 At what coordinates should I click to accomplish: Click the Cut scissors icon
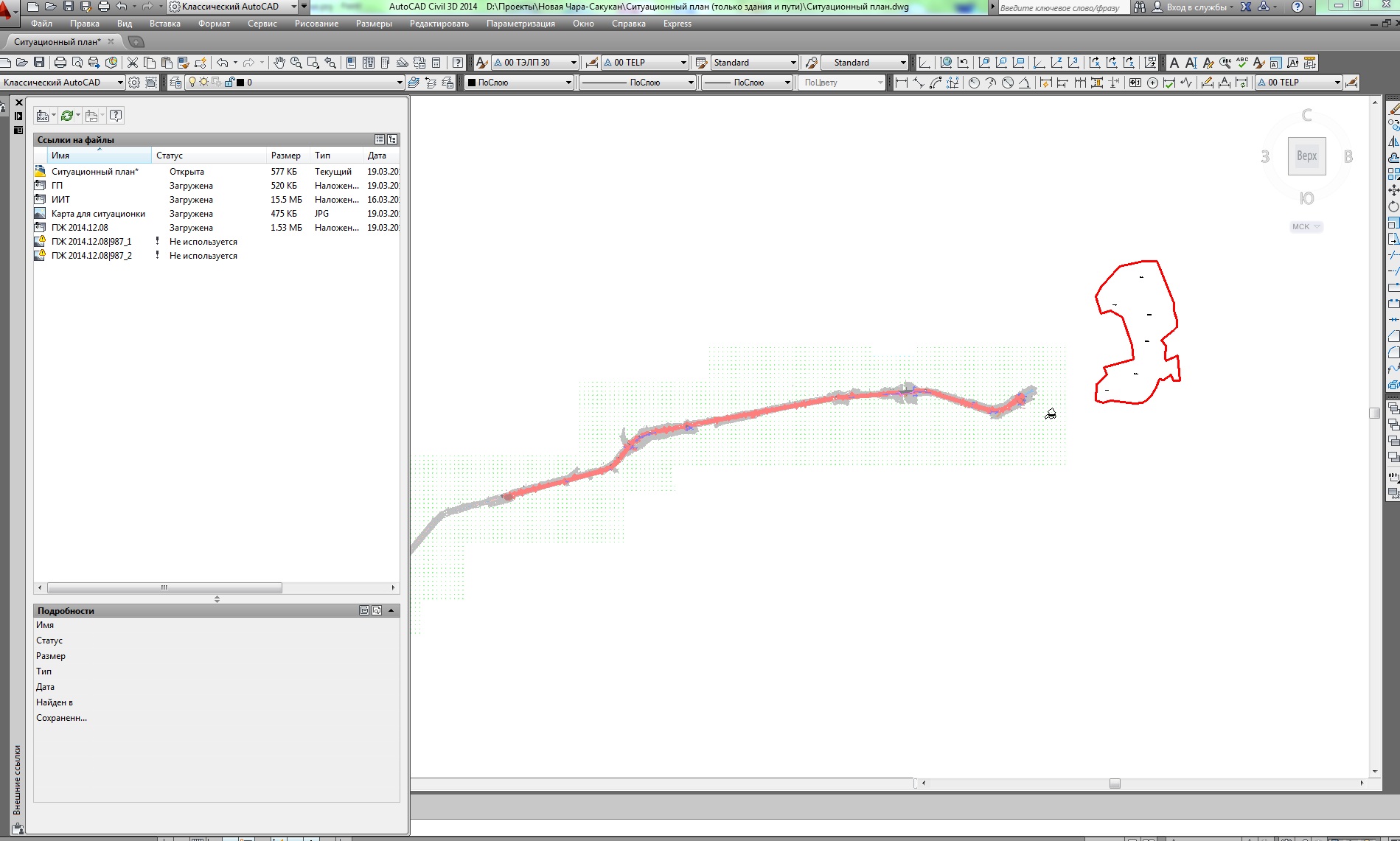click(133, 63)
